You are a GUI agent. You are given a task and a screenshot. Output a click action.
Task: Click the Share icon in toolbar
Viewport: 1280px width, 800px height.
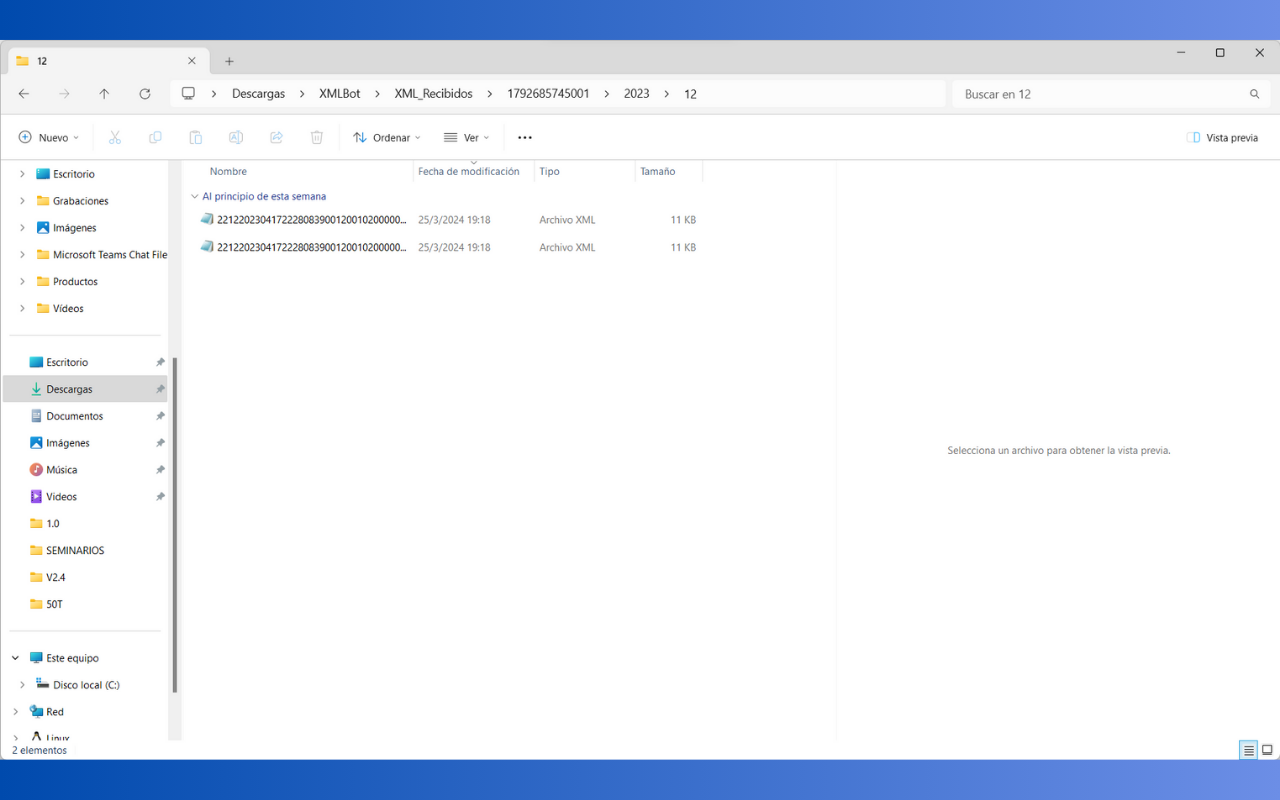tap(277, 137)
